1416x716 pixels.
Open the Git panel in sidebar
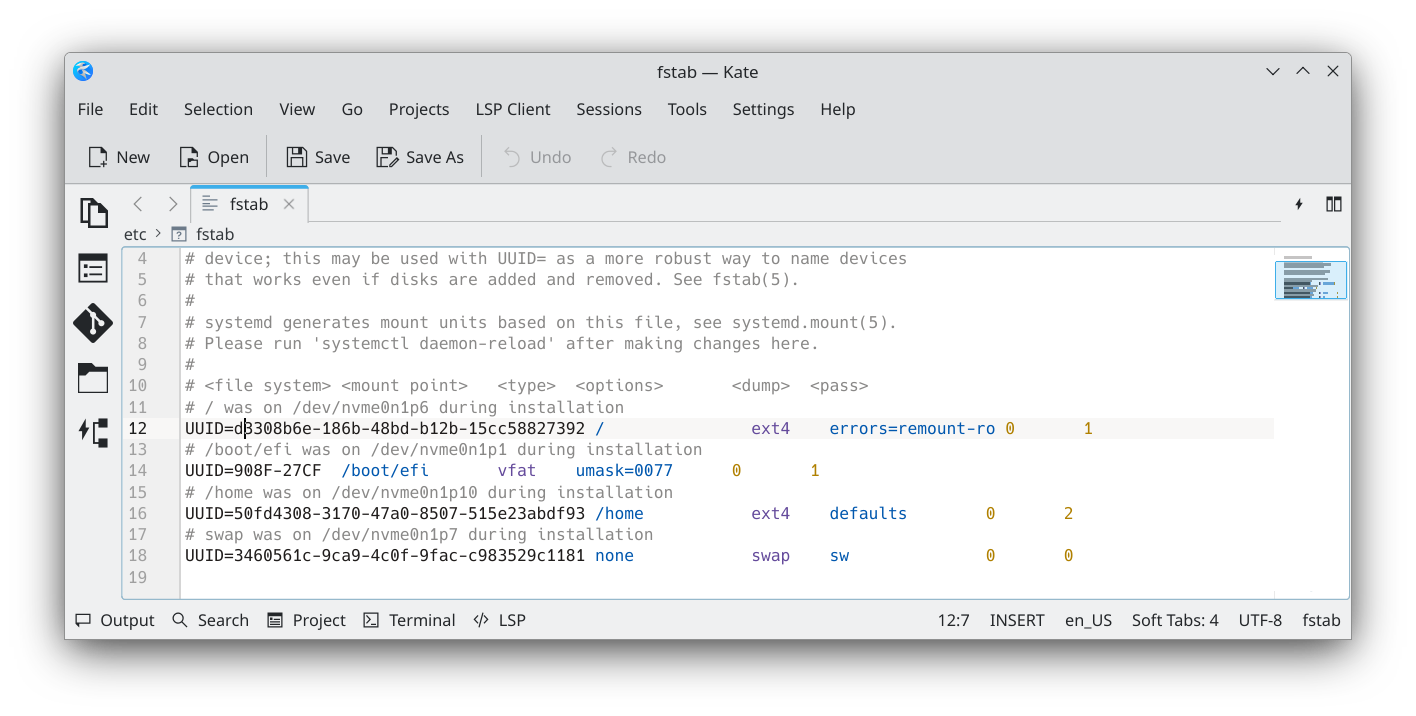tap(93, 323)
